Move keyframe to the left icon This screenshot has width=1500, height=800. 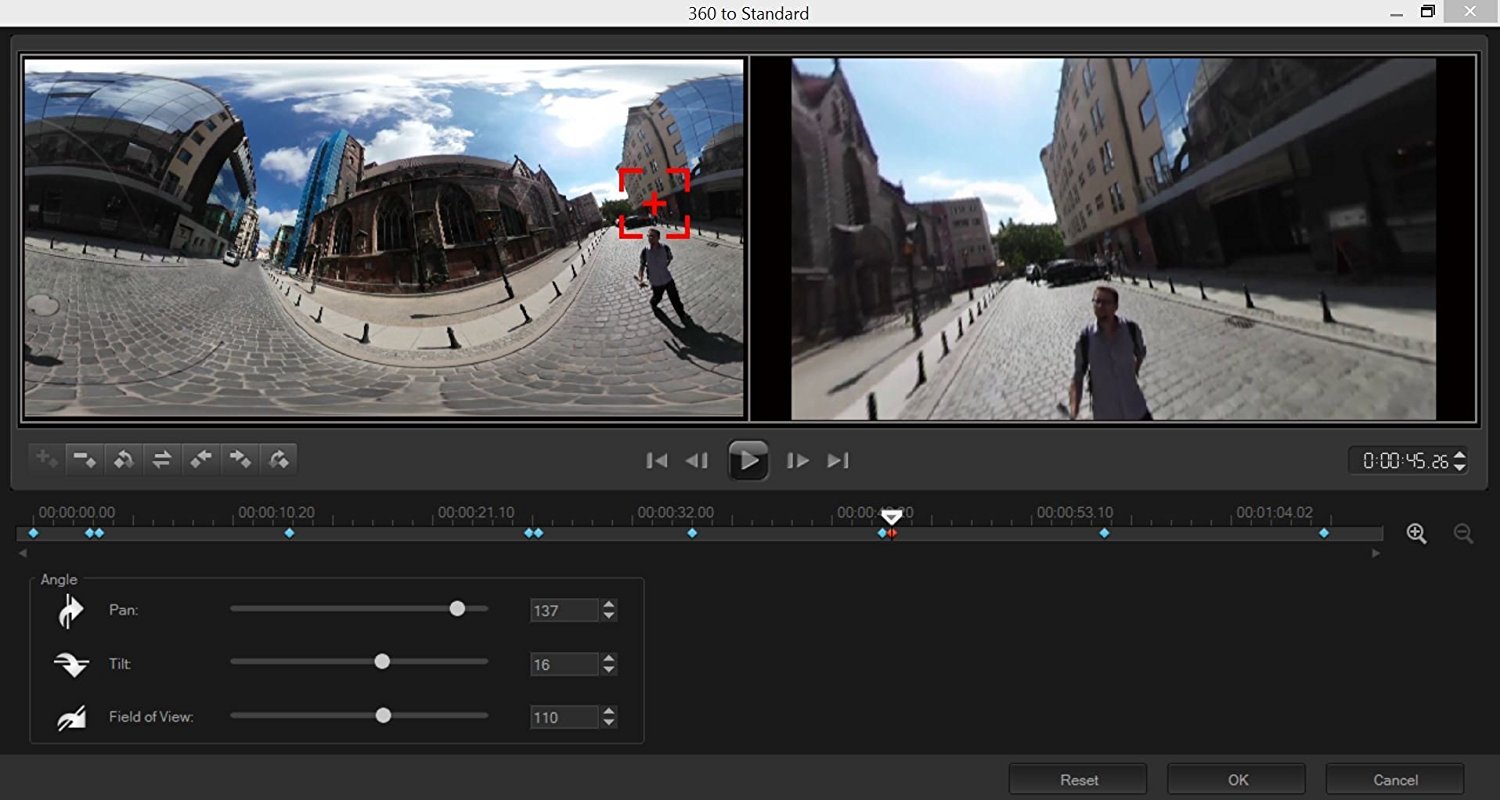coord(201,459)
